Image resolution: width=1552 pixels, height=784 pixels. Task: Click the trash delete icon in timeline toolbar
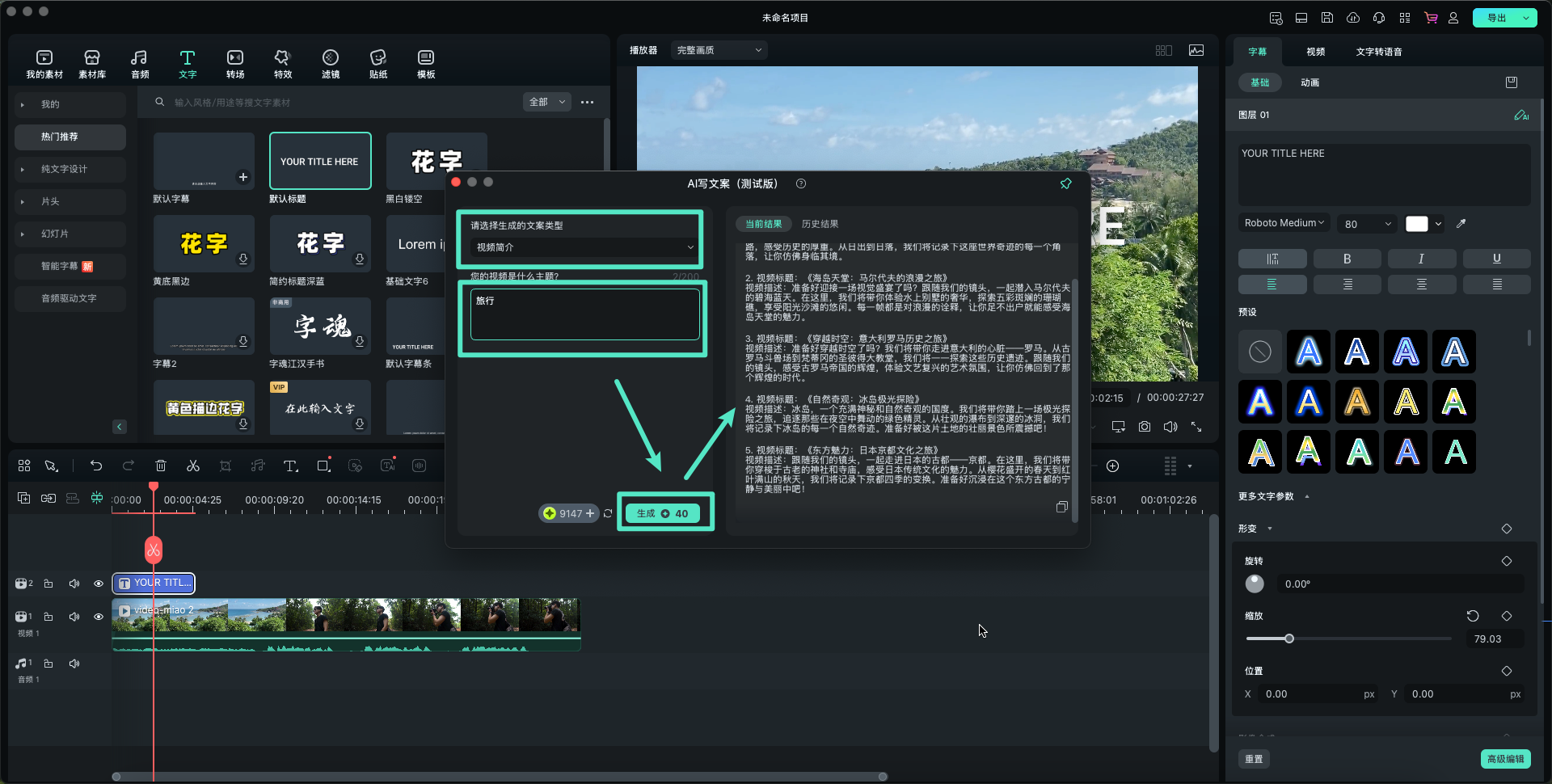pyautogui.click(x=161, y=466)
